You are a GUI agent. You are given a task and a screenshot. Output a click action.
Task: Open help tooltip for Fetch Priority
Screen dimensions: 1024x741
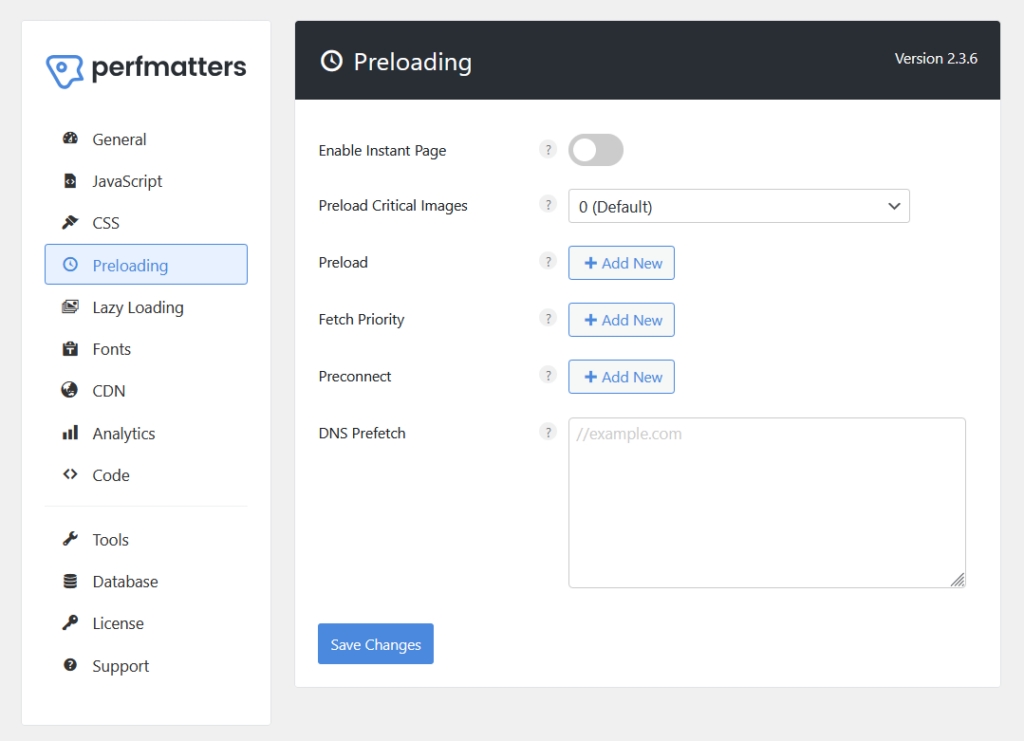coord(548,319)
